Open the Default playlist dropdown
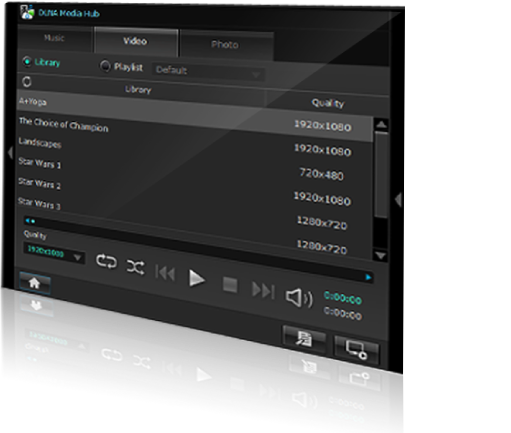This screenshot has width=511, height=433. (x=209, y=71)
